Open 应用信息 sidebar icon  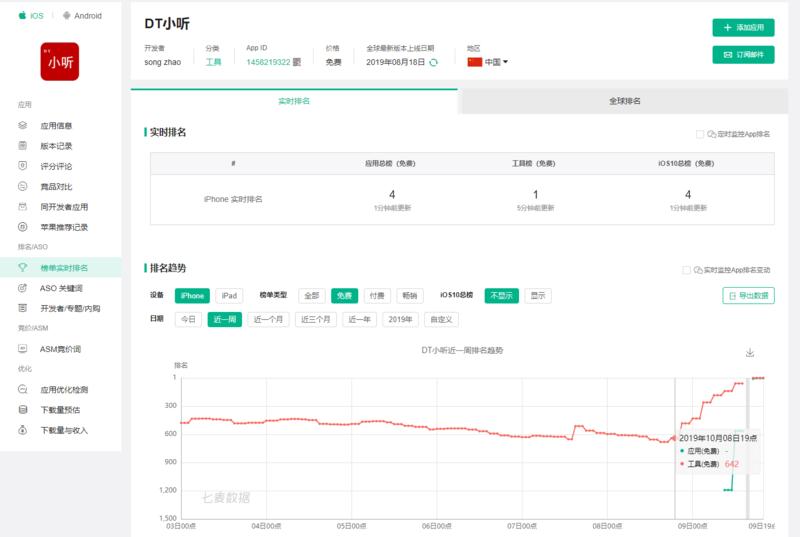[x=22, y=125]
